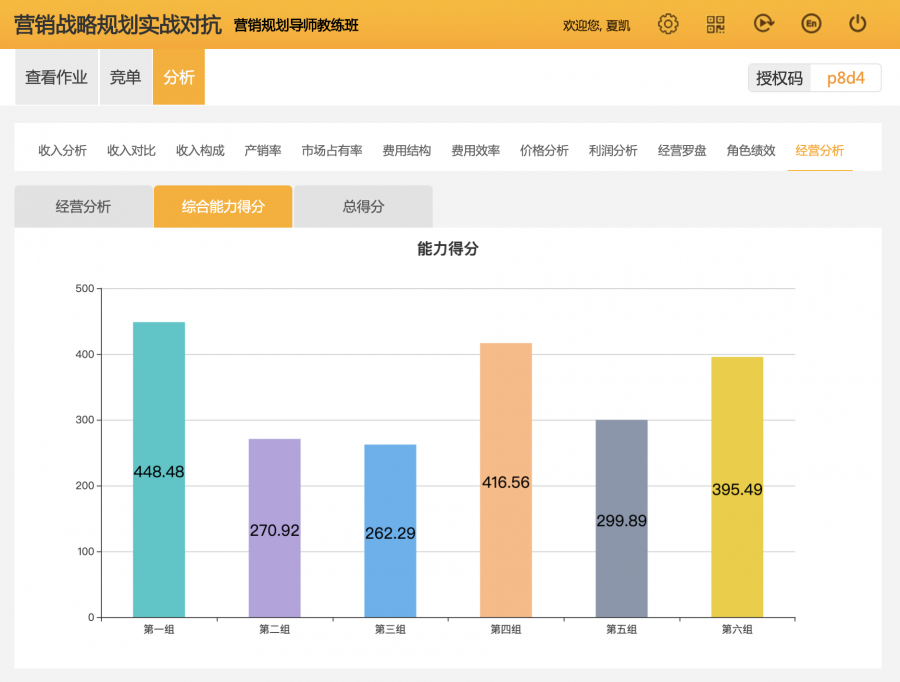Click the 营销规划导师教练班 subtitle
Screen dimensions: 900x682
click(x=296, y=25)
